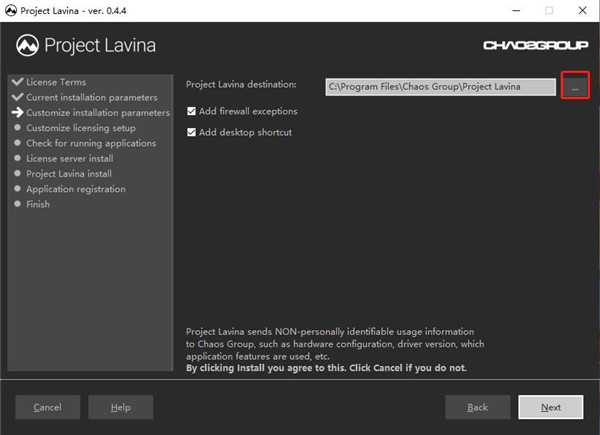600x435 pixels.
Task: Select Customize installation parameters step
Action: tap(98, 113)
